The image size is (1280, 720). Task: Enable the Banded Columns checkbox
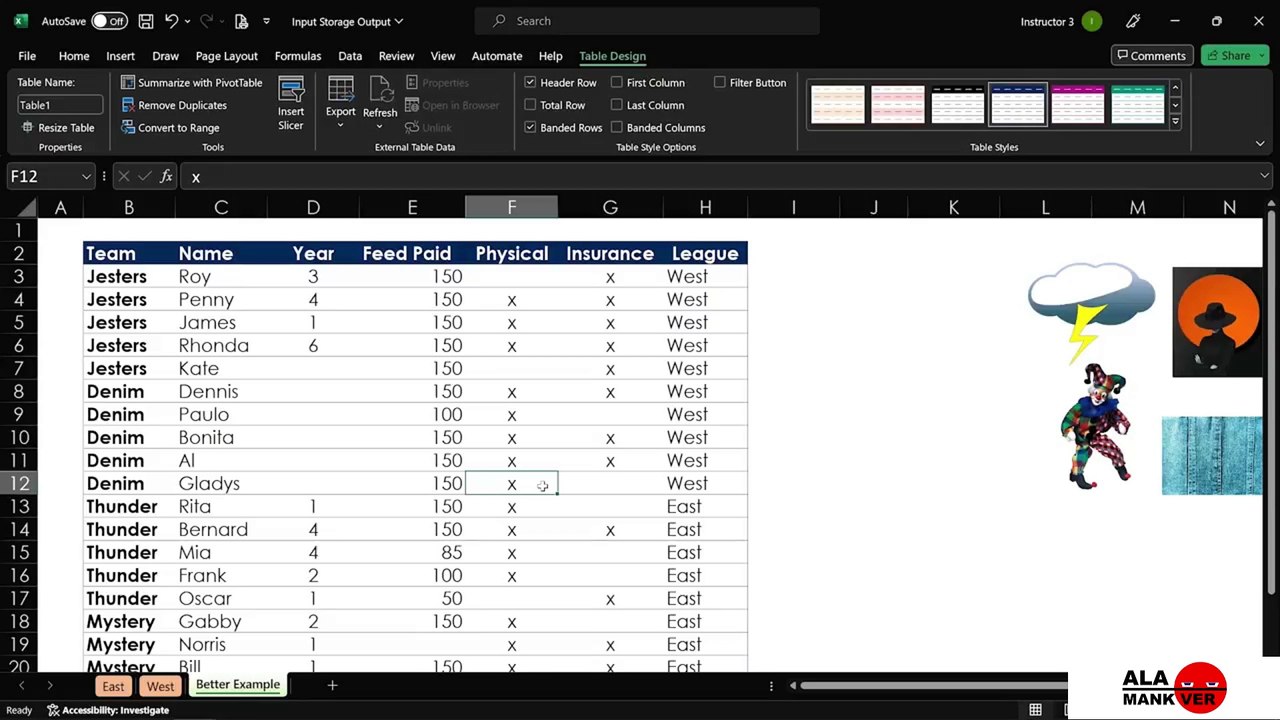coord(617,128)
